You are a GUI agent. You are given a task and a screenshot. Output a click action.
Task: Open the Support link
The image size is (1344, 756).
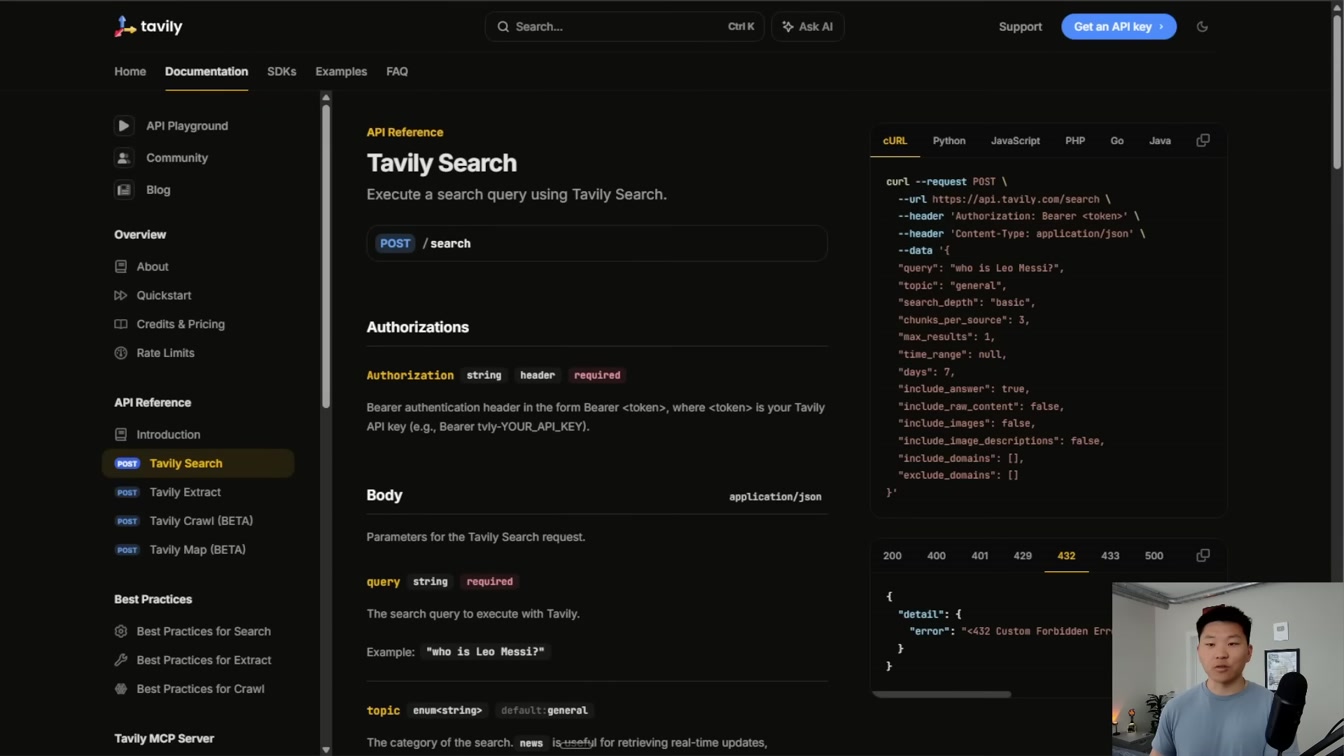(1020, 27)
